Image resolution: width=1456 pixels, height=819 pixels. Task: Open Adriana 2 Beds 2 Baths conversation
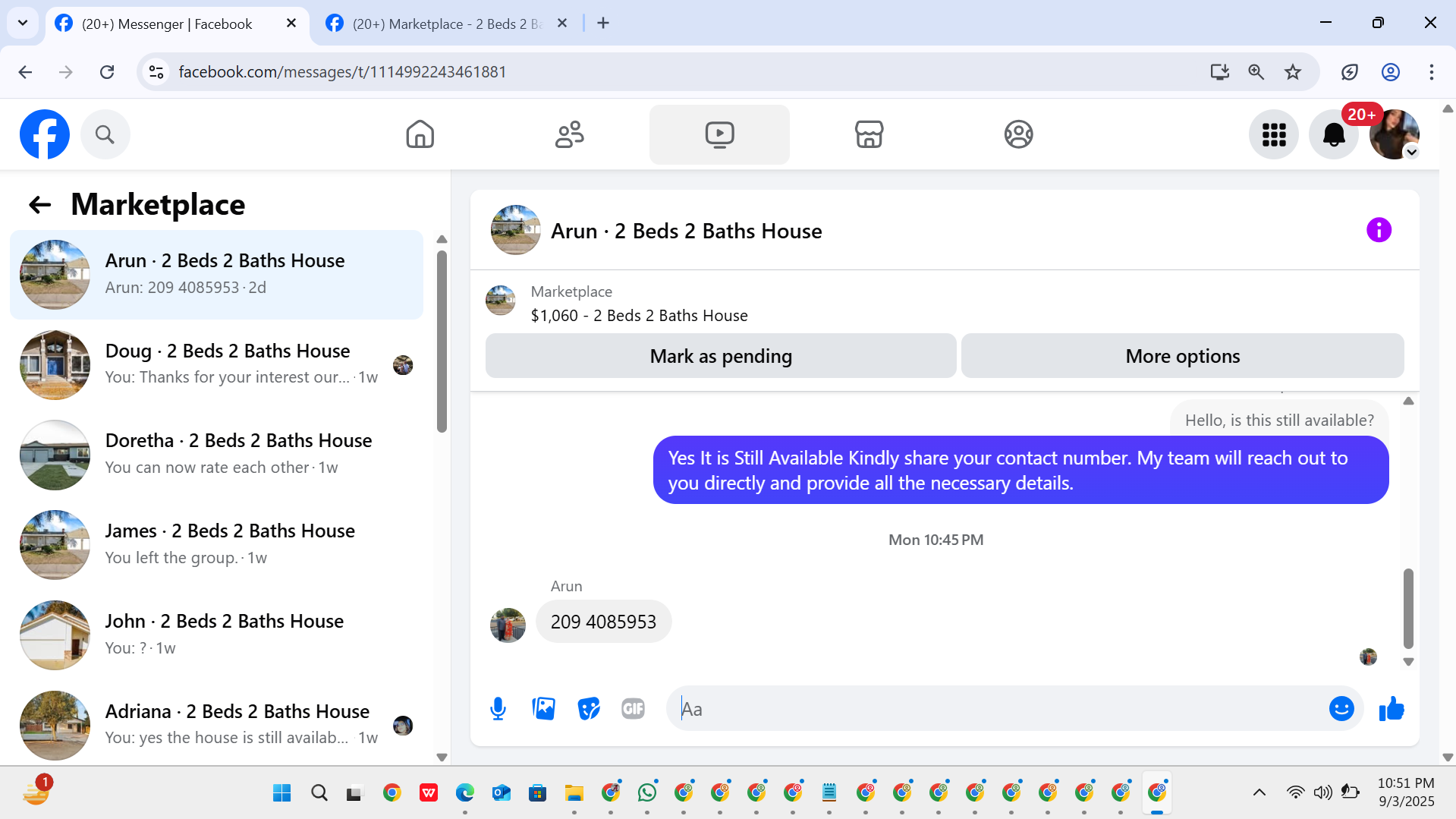coord(217,725)
